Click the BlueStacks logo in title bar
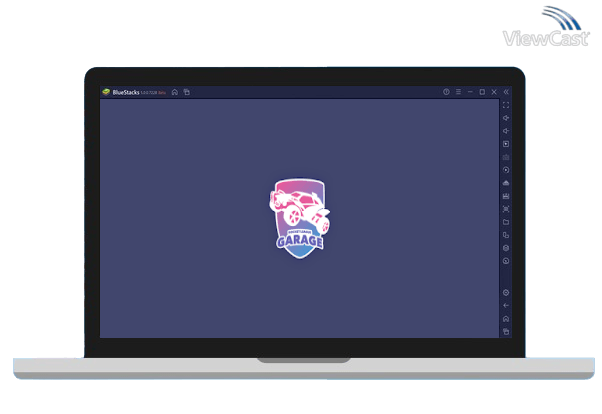Screen dimensions: 602x414 (x=105, y=92)
